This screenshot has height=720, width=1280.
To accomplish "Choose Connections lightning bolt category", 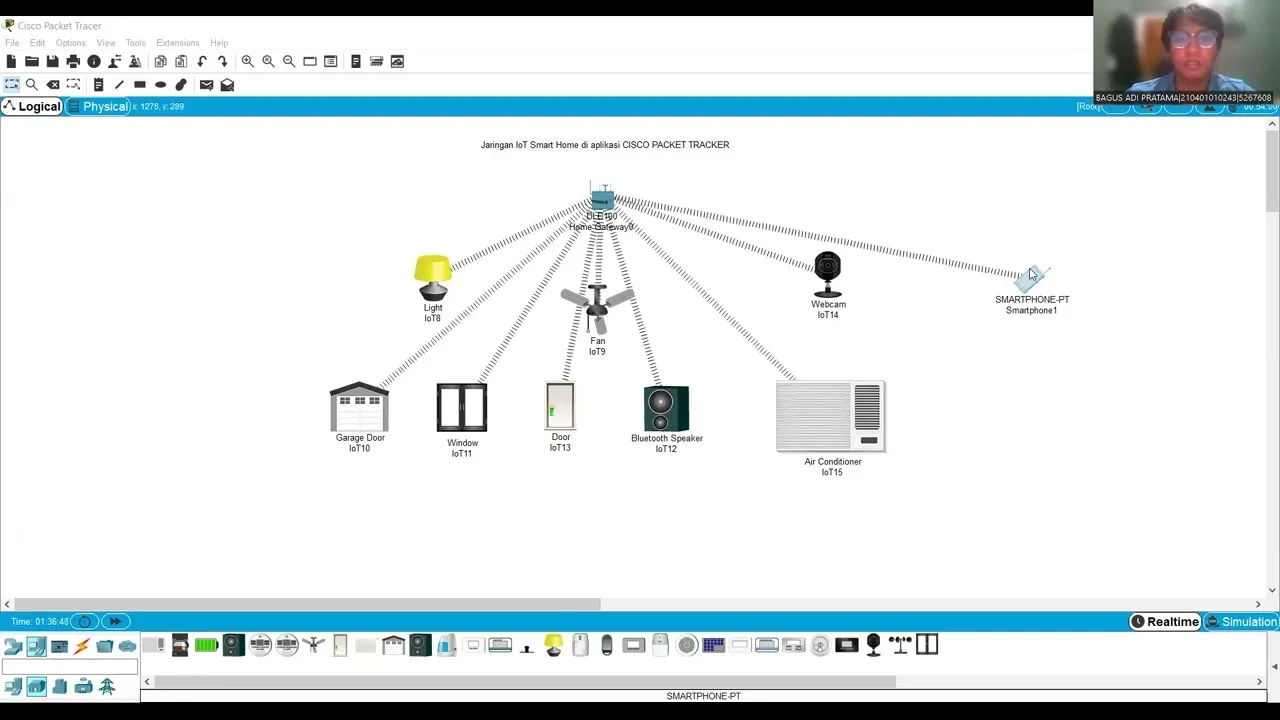I will click(81, 647).
